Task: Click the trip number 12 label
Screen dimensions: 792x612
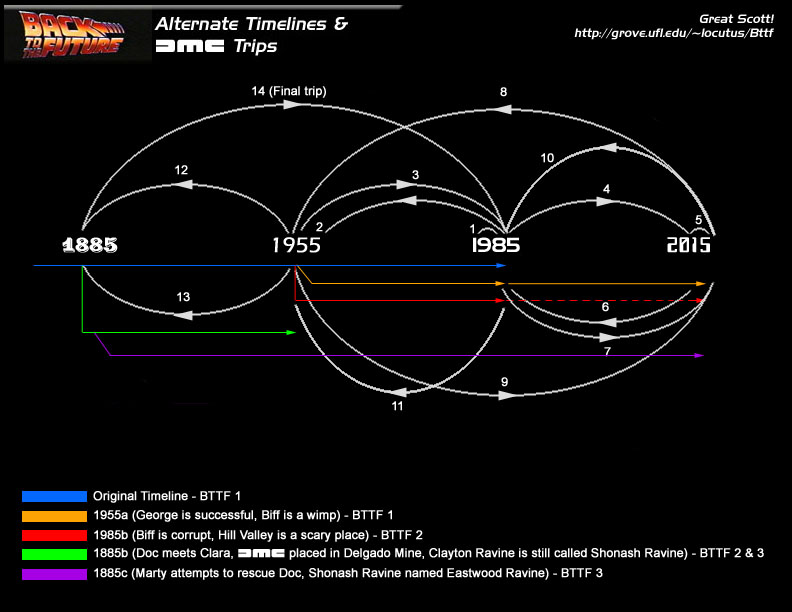Action: pyautogui.click(x=181, y=170)
